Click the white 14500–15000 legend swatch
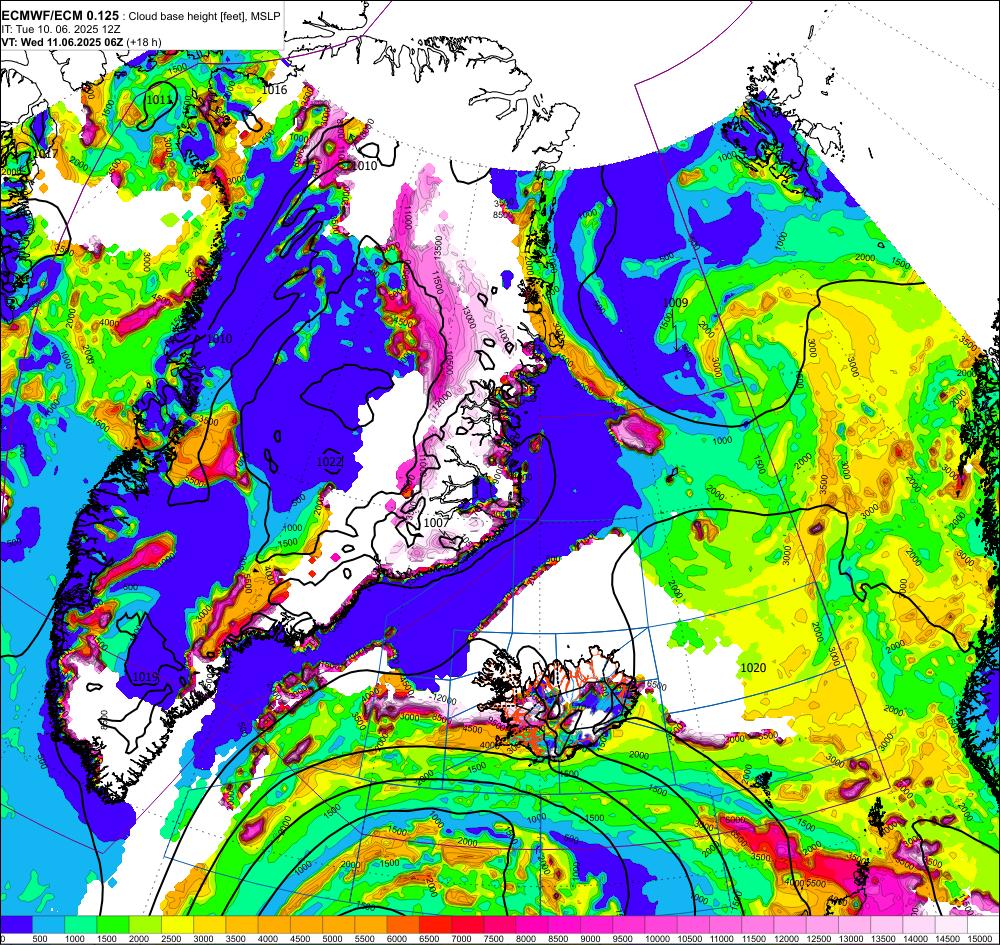 [x=951, y=925]
